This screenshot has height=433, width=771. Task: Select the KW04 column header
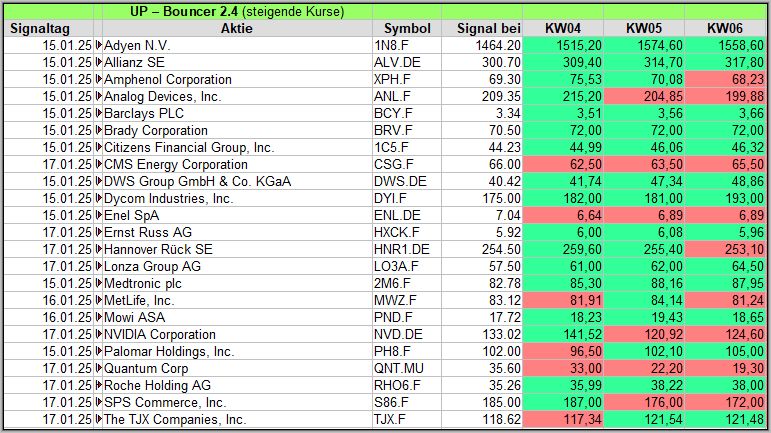(566, 28)
